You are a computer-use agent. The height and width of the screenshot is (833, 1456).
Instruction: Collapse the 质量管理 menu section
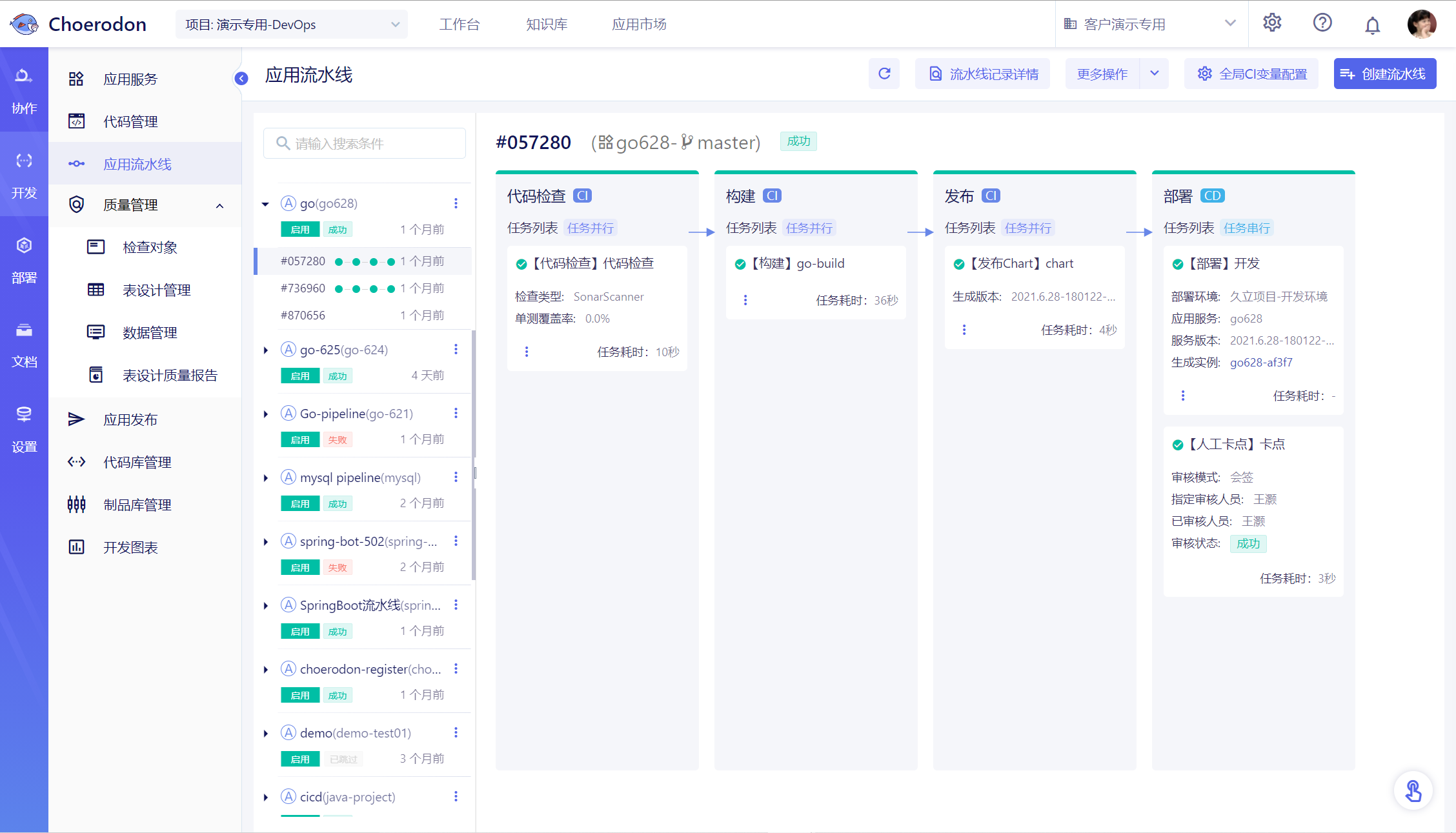219,206
